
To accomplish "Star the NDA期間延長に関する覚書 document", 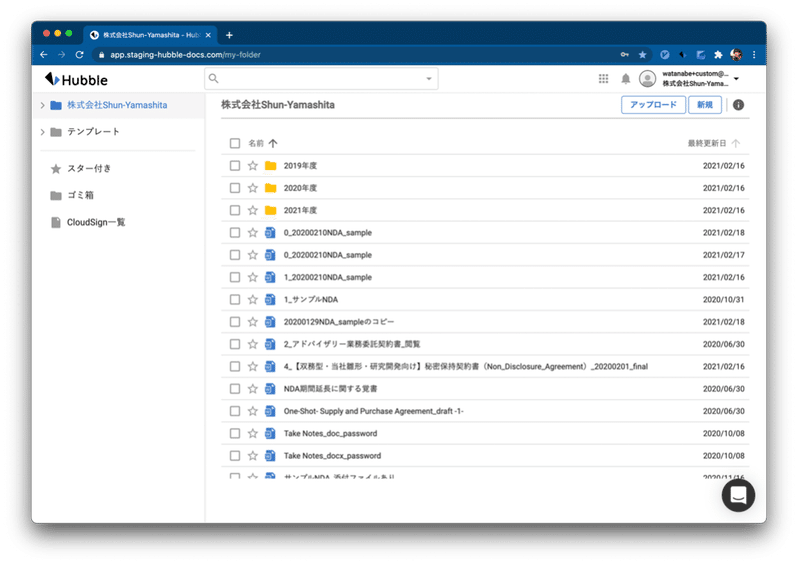I will point(253,389).
